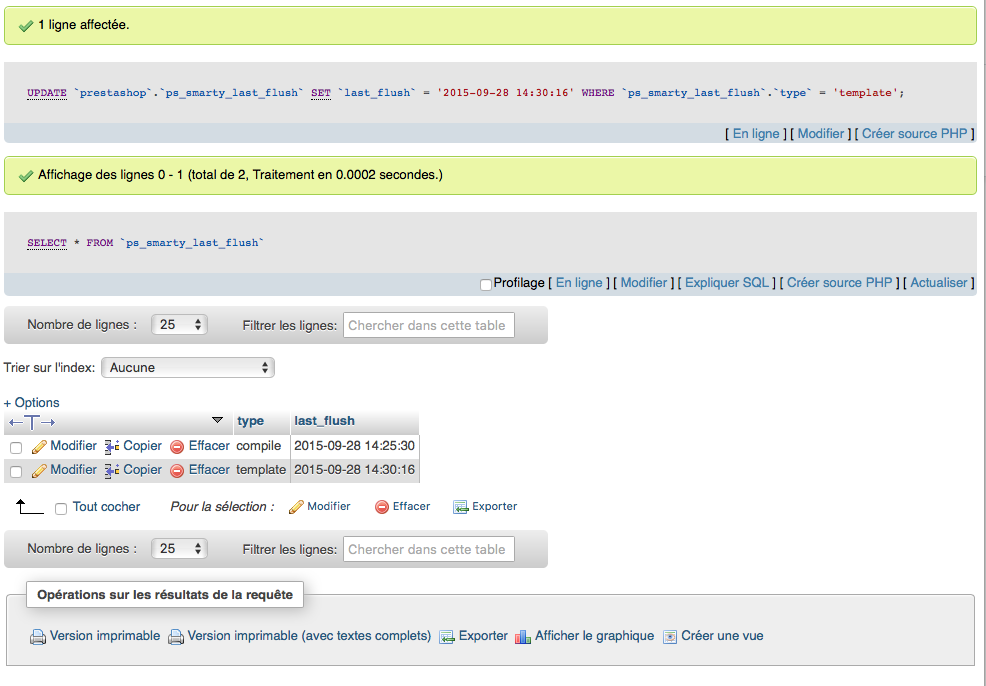
Task: Expand the + Options link
Action: 31,402
